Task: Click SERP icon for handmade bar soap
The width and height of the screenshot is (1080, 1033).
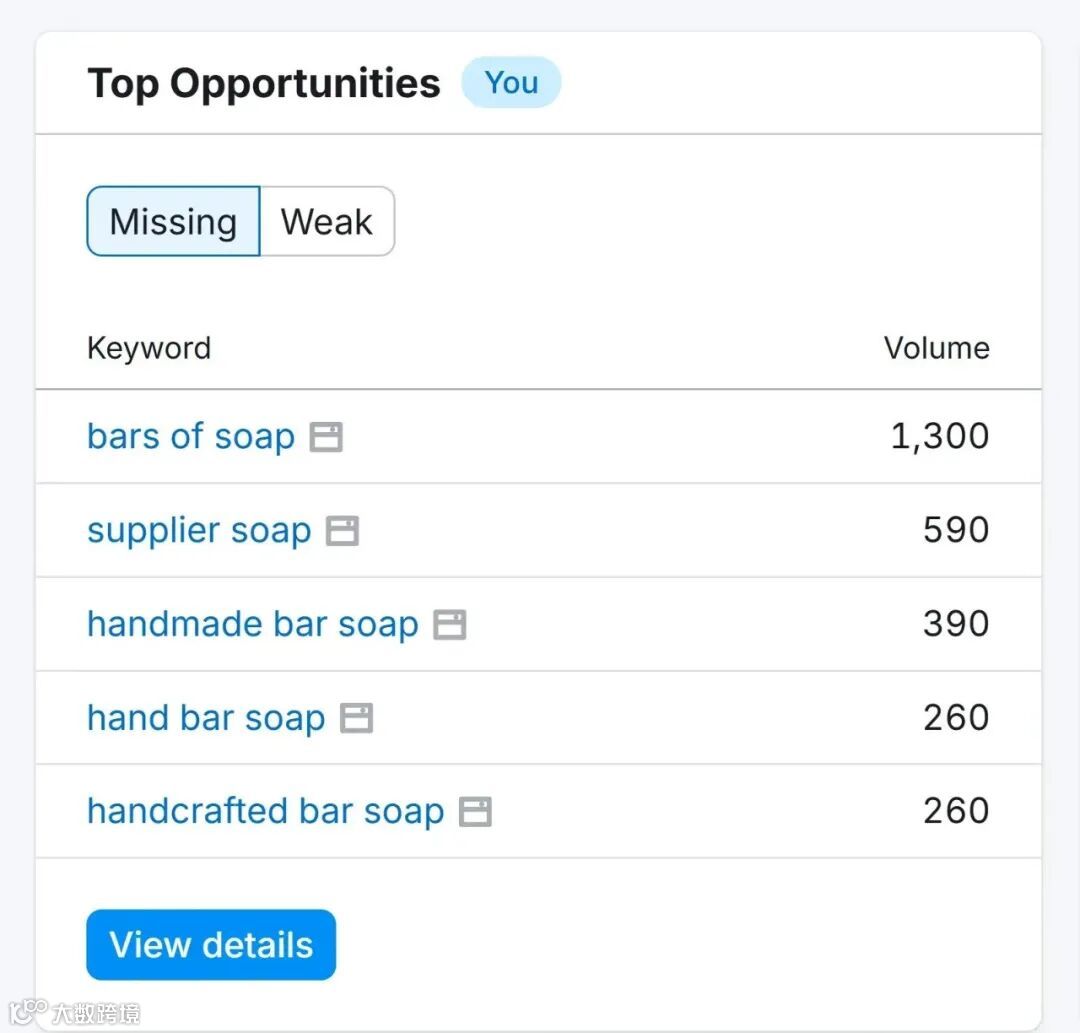Action: point(450,625)
